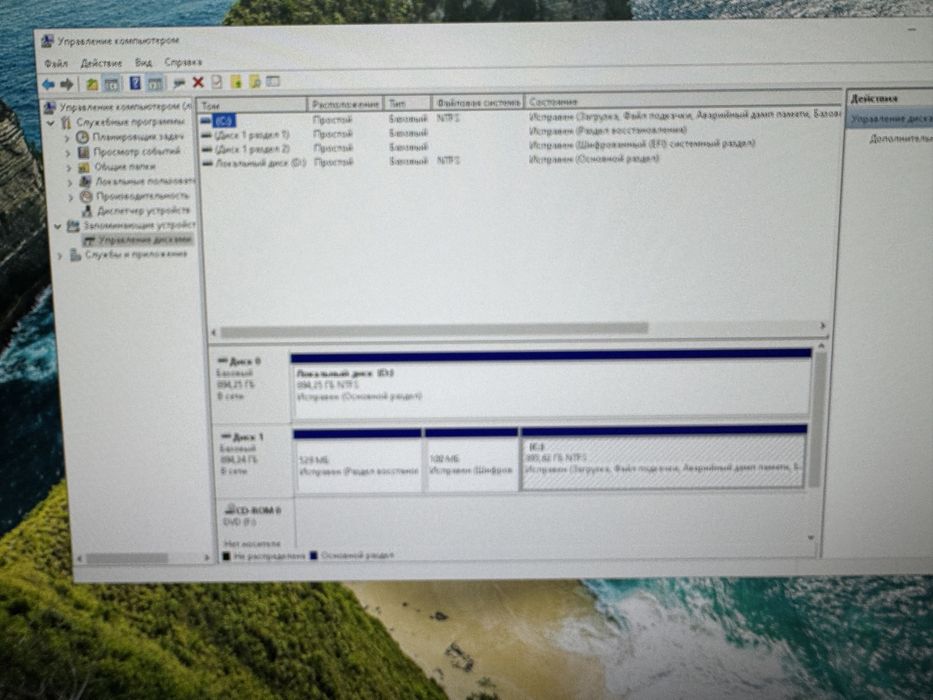
Task: Click the Просмотр событий icon in the tree
Action: point(83,152)
